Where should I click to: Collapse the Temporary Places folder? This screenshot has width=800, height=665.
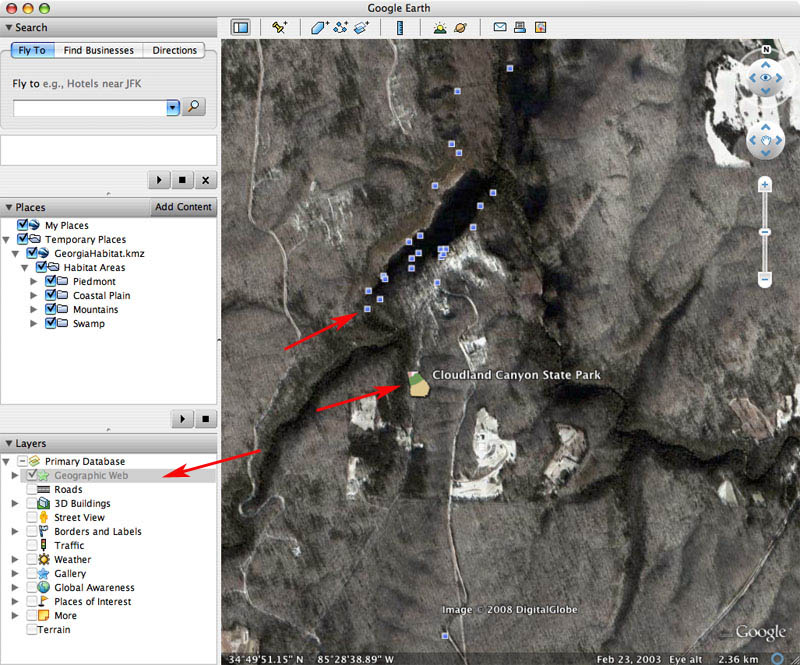tap(6, 239)
